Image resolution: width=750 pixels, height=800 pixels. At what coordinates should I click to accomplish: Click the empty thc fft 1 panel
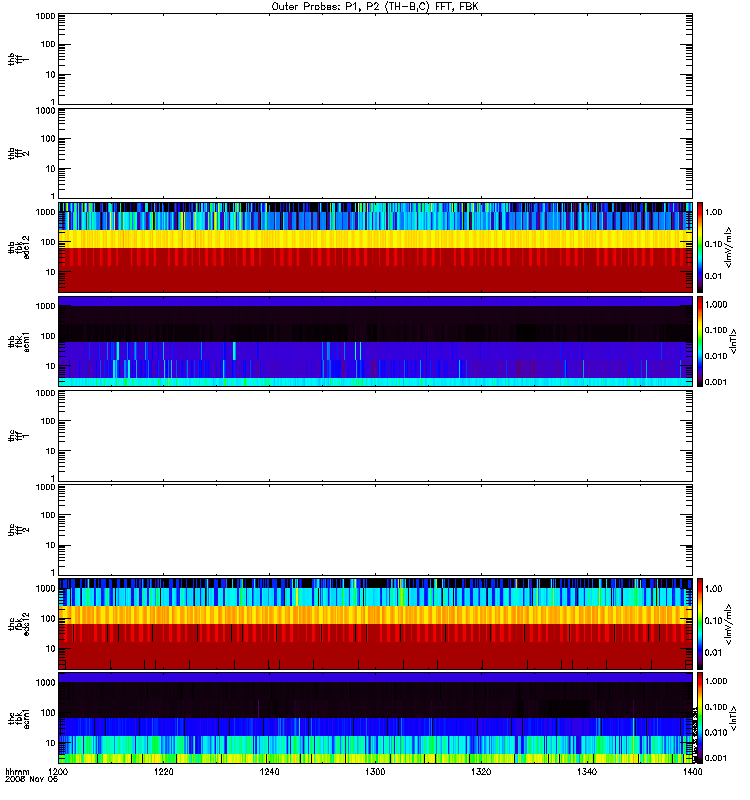coord(375,436)
